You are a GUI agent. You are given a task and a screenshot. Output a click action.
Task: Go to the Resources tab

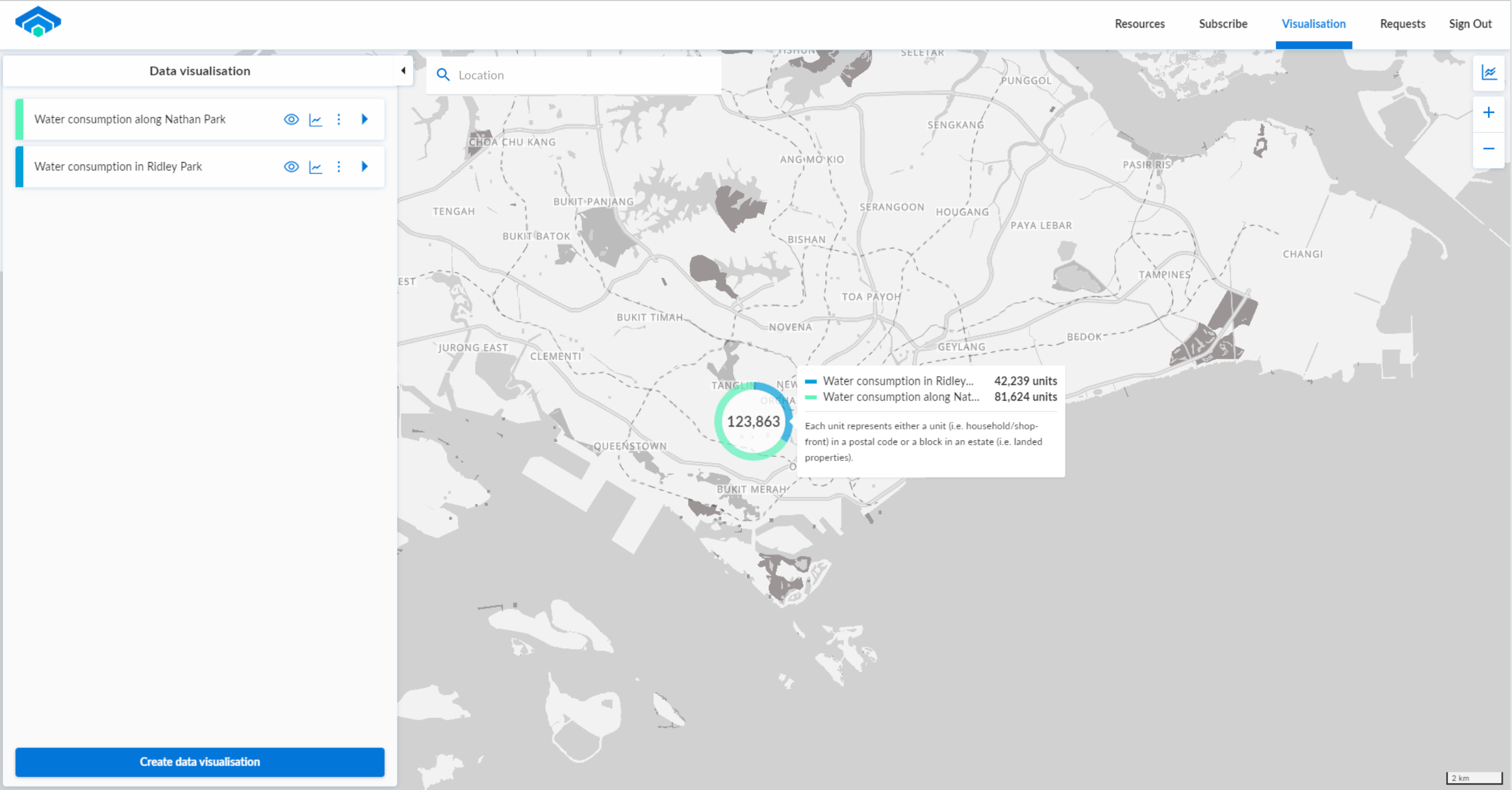tap(1140, 24)
